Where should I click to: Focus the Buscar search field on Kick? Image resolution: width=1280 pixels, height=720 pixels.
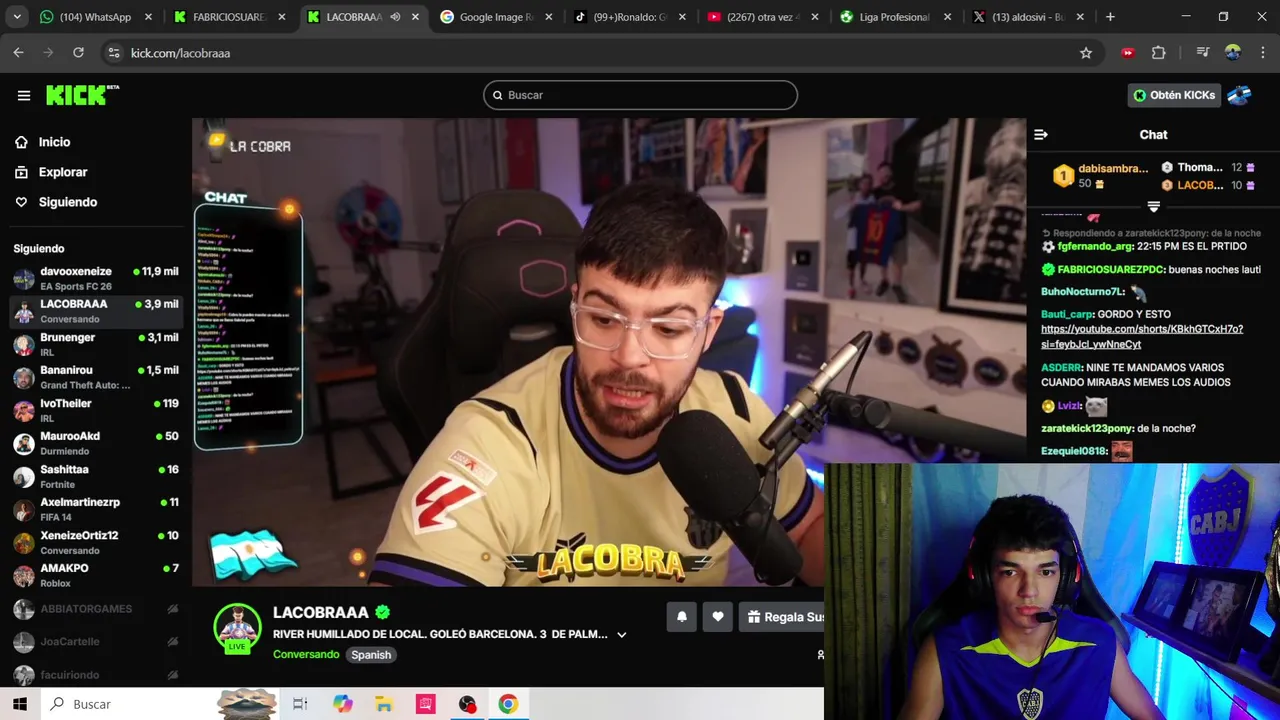click(640, 95)
